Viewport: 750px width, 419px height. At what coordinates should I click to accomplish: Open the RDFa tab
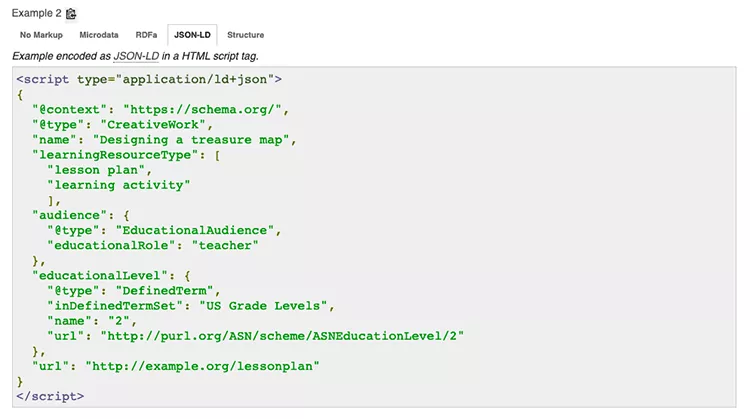pos(146,35)
